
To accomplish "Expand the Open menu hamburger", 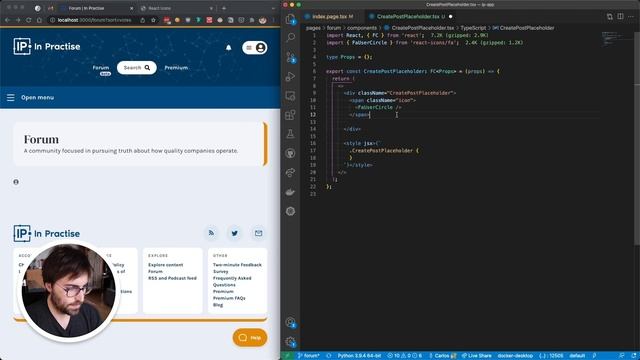I will [11, 98].
